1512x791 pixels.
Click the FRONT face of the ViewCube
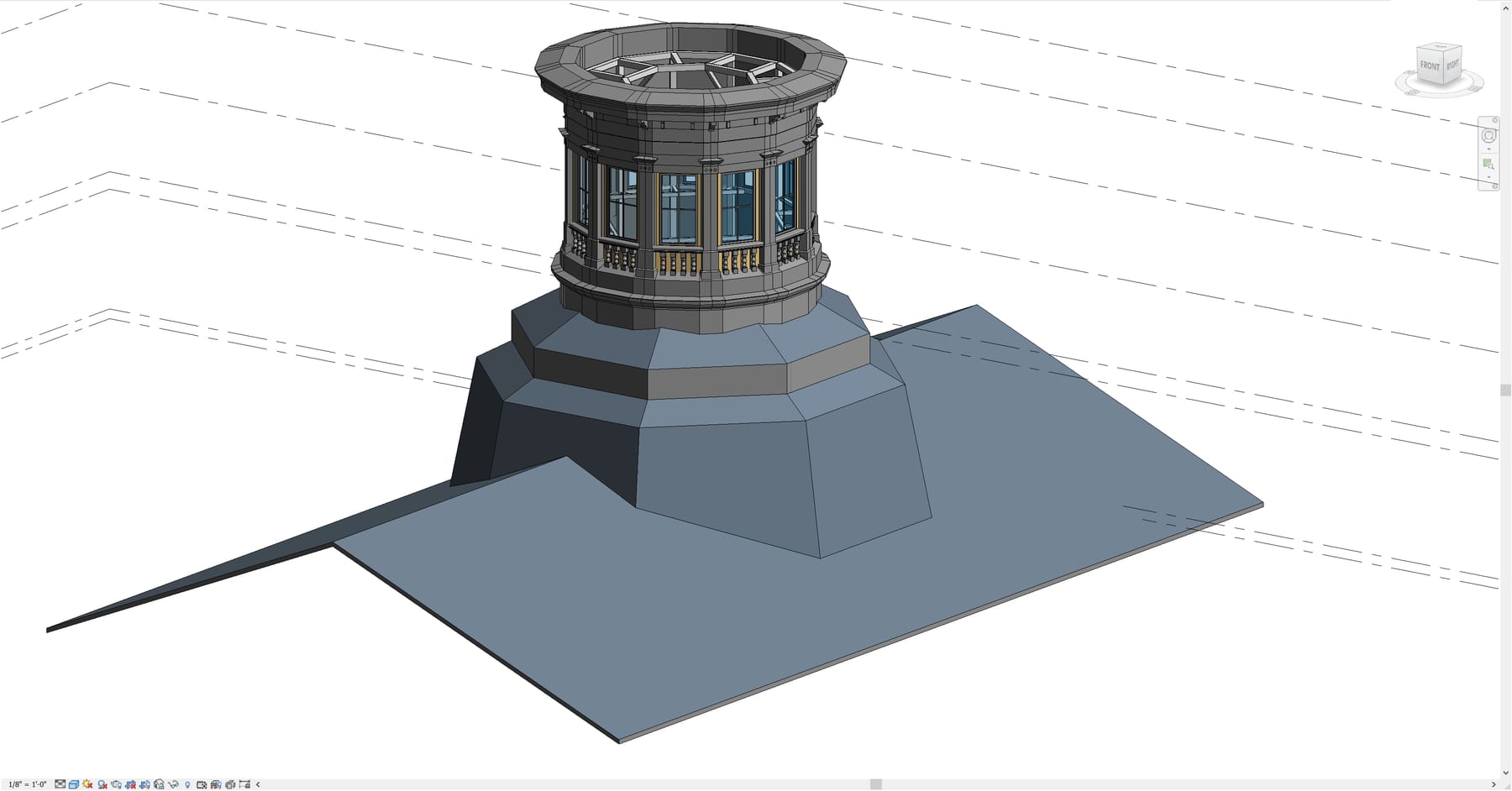pos(1430,65)
